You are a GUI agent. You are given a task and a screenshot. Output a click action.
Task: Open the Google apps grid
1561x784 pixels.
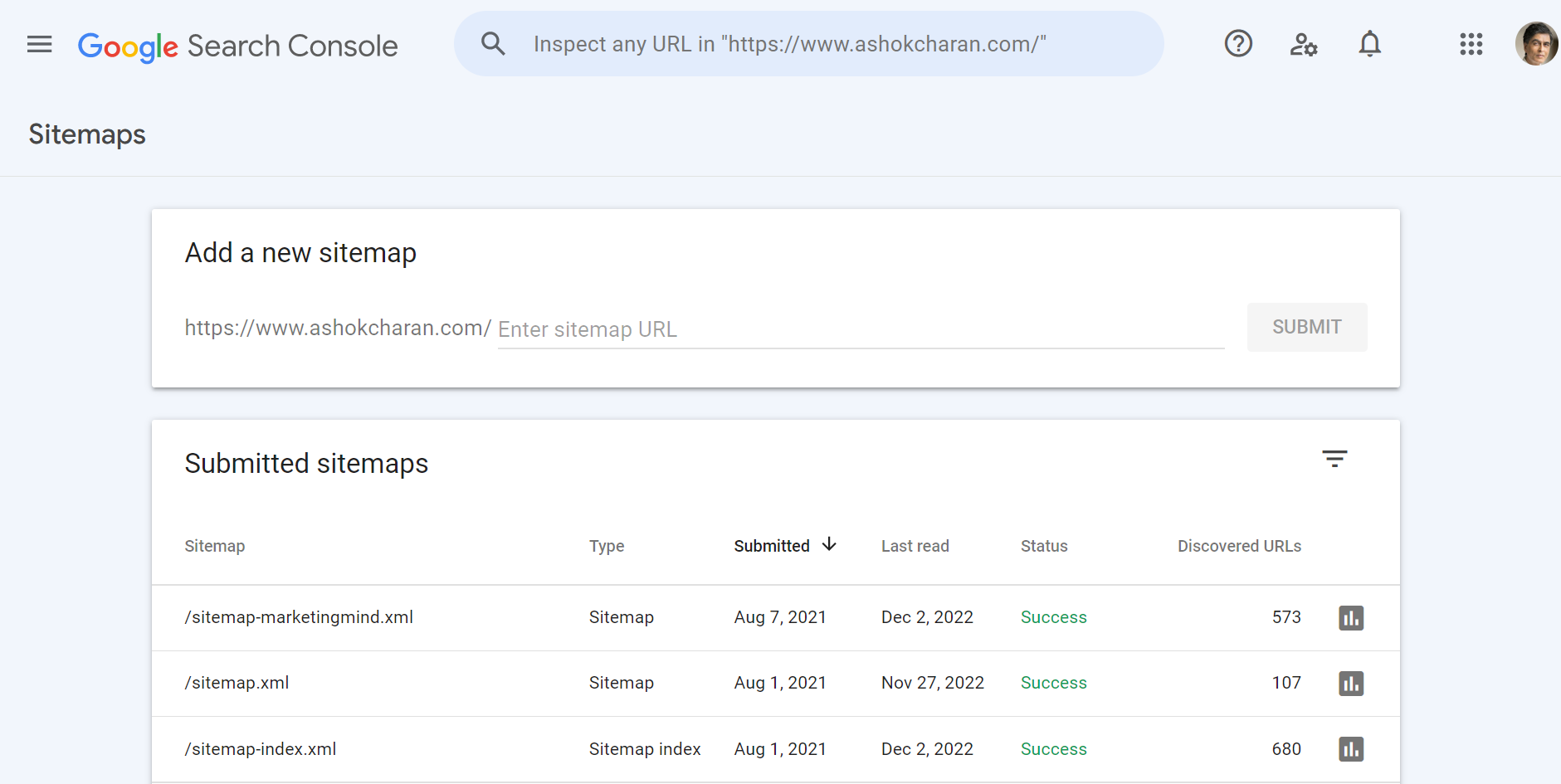coord(1471,44)
